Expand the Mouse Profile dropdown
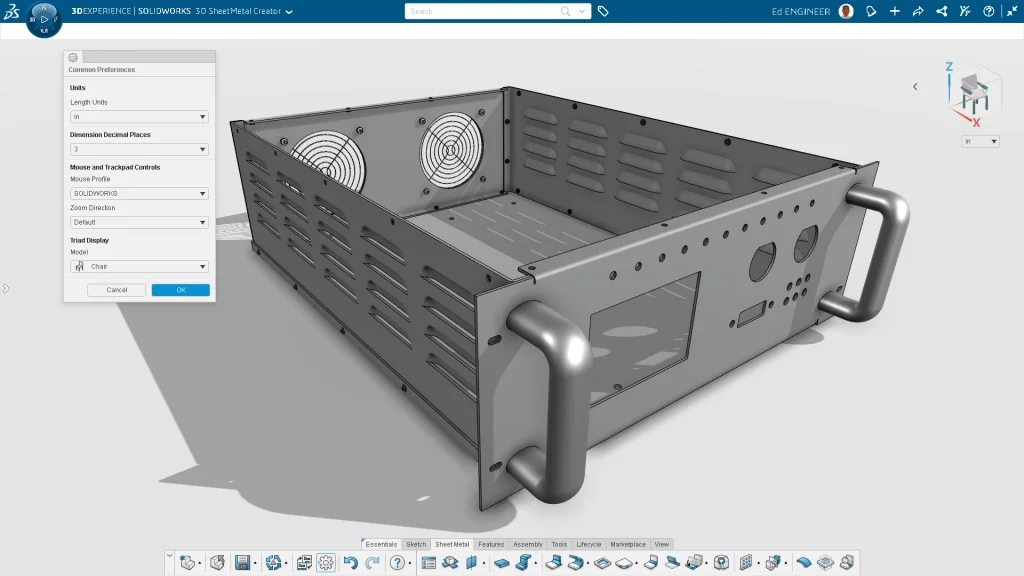 (139, 193)
